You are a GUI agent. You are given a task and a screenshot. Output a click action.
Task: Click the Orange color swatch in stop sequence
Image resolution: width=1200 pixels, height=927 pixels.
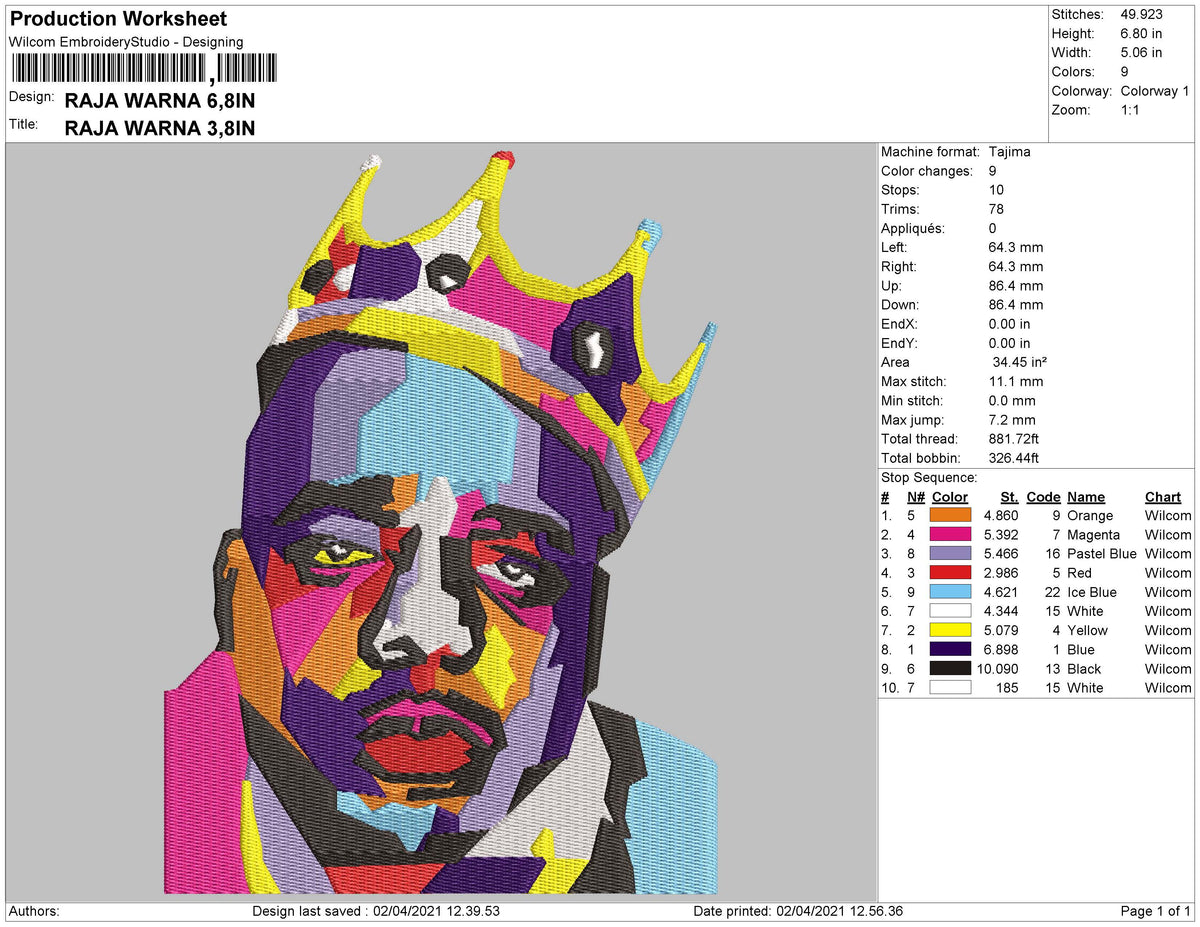click(950, 515)
